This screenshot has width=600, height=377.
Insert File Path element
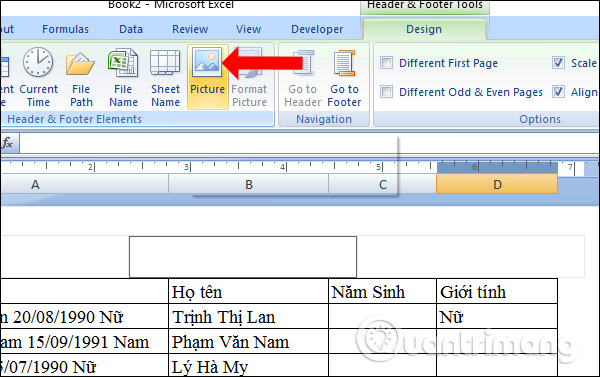pyautogui.click(x=81, y=78)
